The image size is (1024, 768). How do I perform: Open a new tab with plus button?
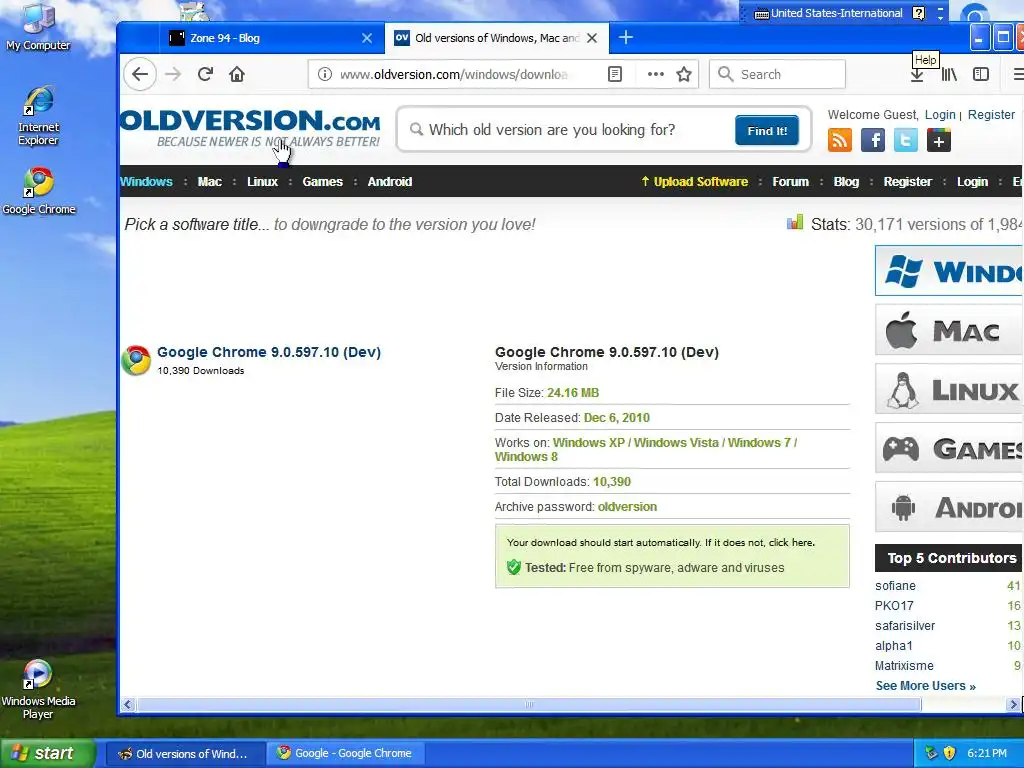click(x=626, y=37)
